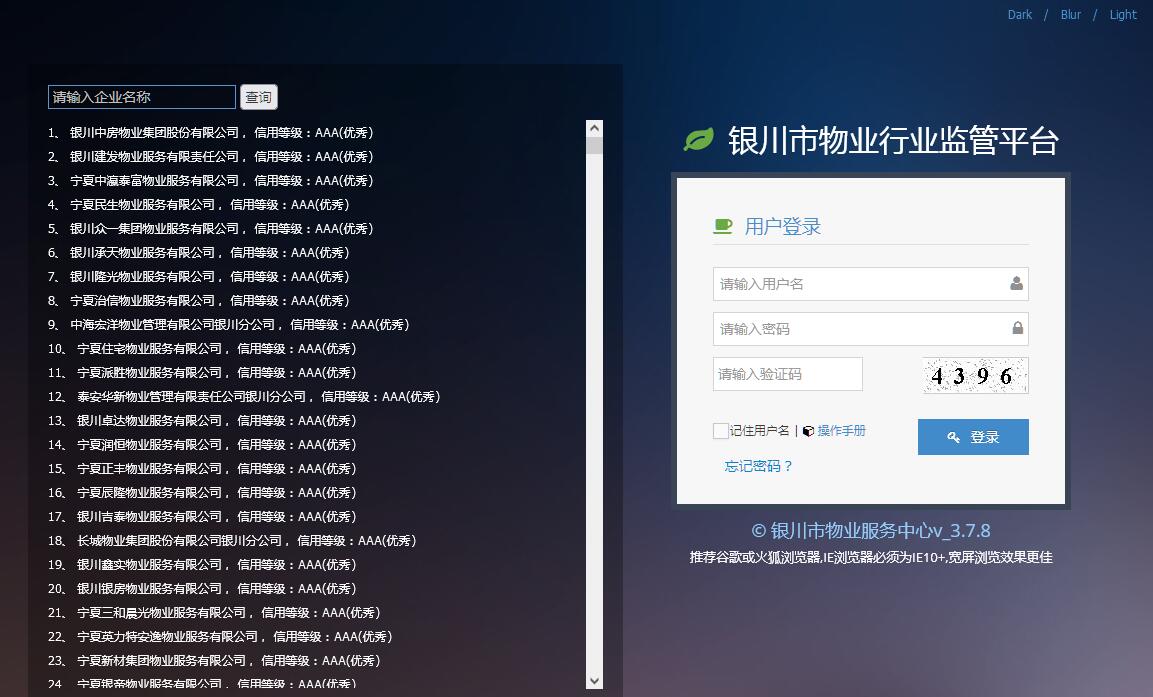Focus the 请输入企业名称 search field
This screenshot has height=697, width=1153.
point(142,97)
